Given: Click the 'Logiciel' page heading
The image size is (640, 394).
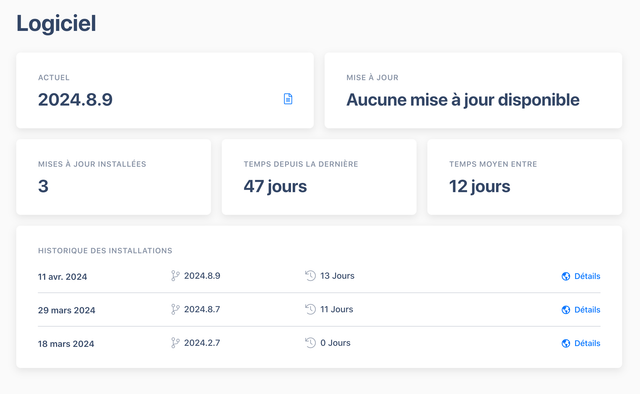Looking at the screenshot, I should [x=56, y=24].
